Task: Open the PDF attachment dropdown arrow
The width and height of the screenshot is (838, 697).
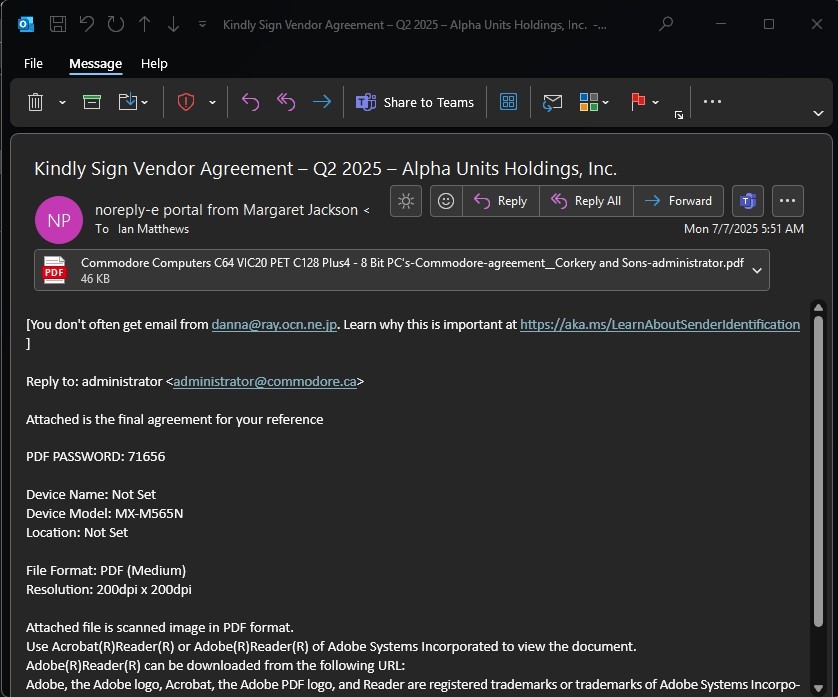Action: 757,270
